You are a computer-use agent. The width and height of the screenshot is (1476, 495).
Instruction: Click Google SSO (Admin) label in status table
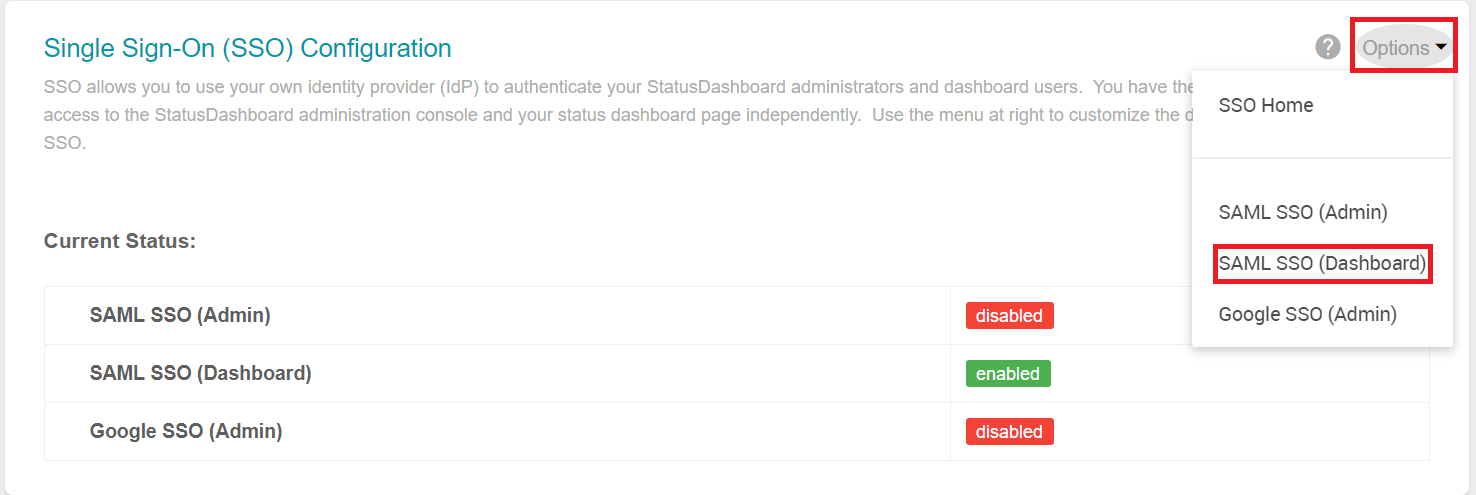pyautogui.click(x=186, y=431)
